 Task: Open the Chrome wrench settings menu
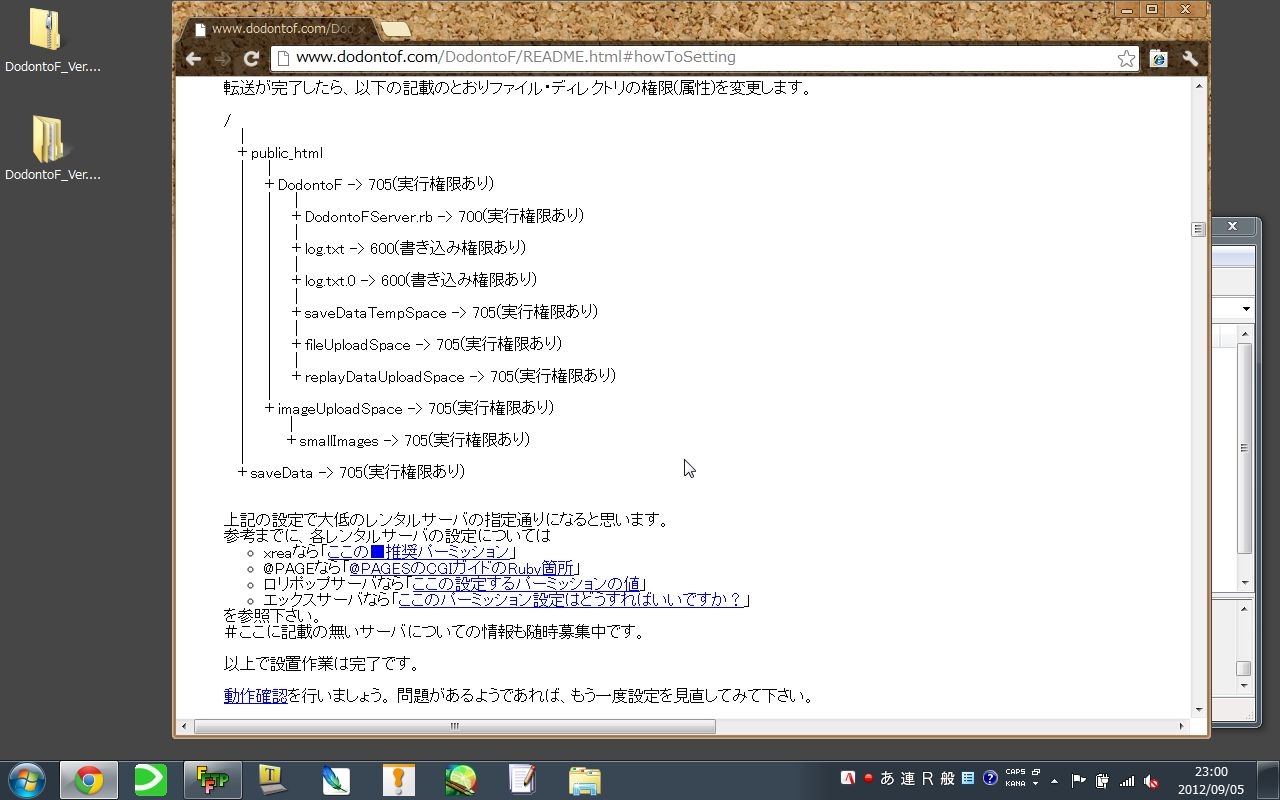(x=1190, y=58)
